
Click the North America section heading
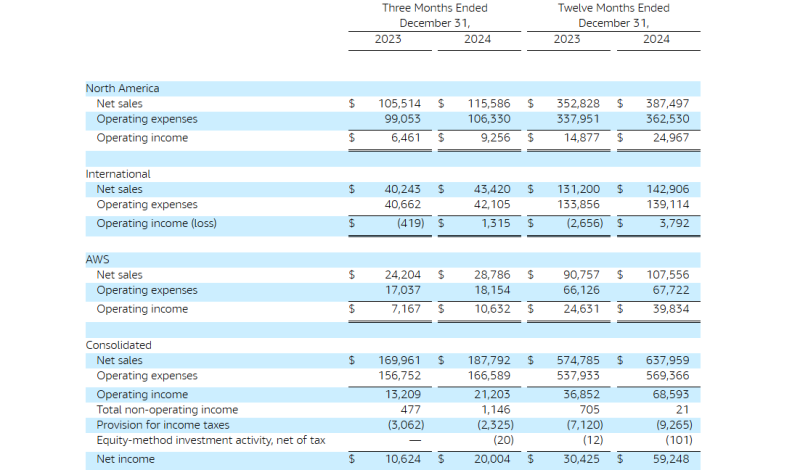point(122,88)
